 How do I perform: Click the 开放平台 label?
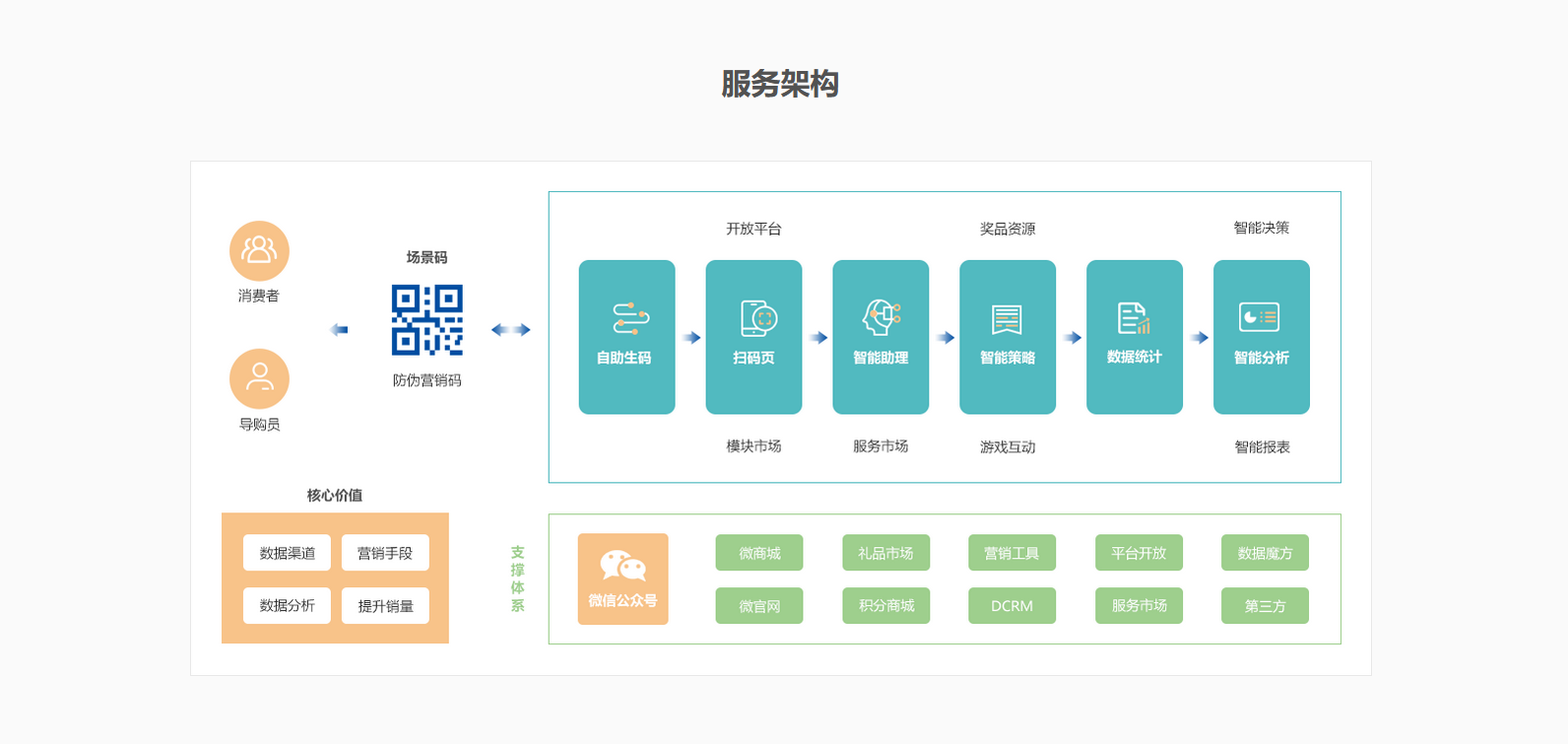pyautogui.click(x=754, y=229)
